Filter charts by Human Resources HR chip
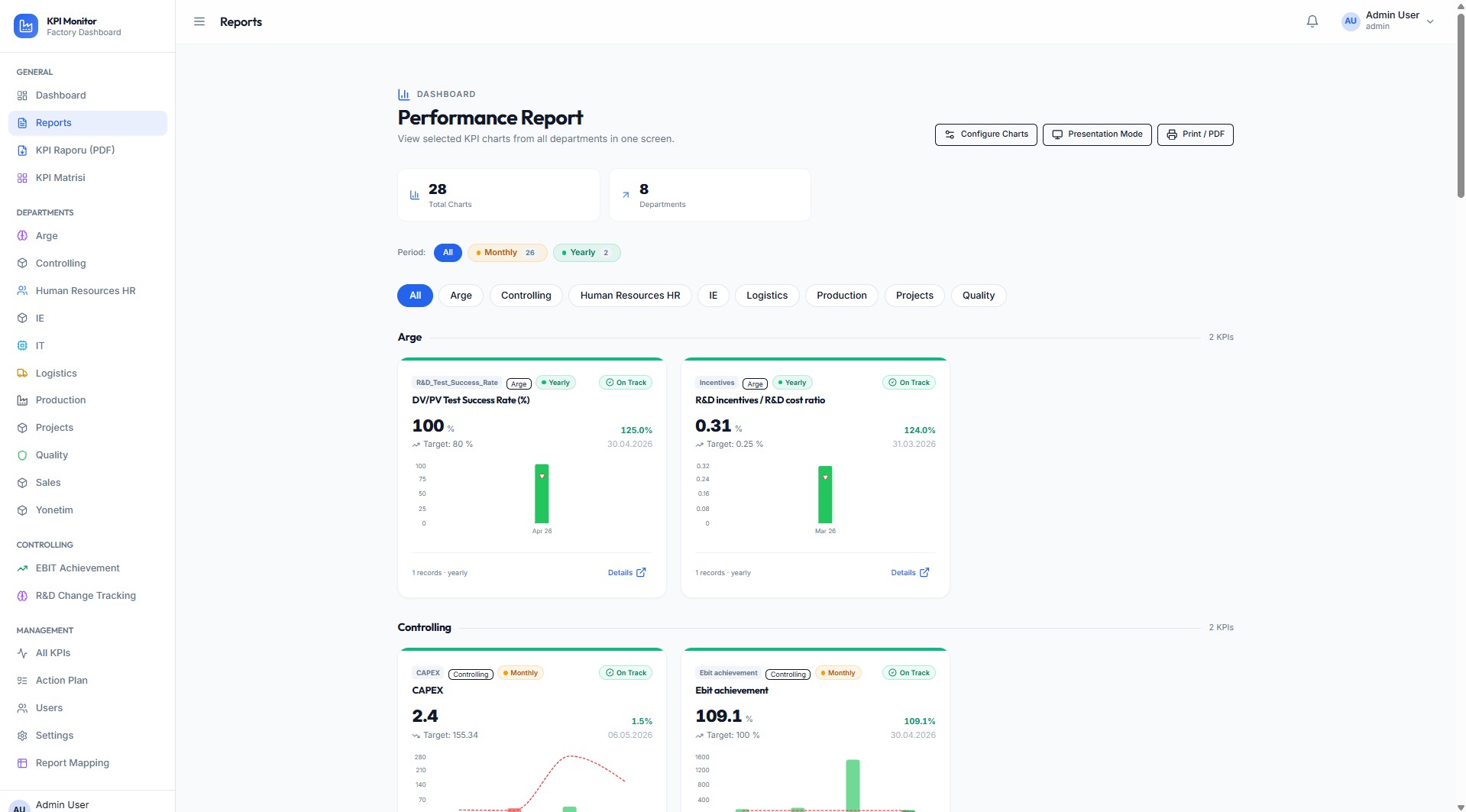This screenshot has width=1466, height=812. click(x=630, y=296)
